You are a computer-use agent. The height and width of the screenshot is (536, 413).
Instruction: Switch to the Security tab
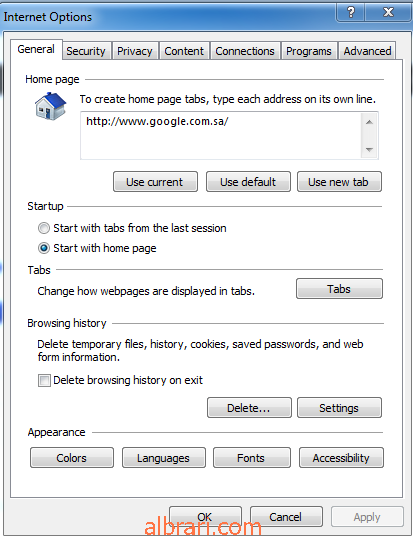(x=86, y=51)
